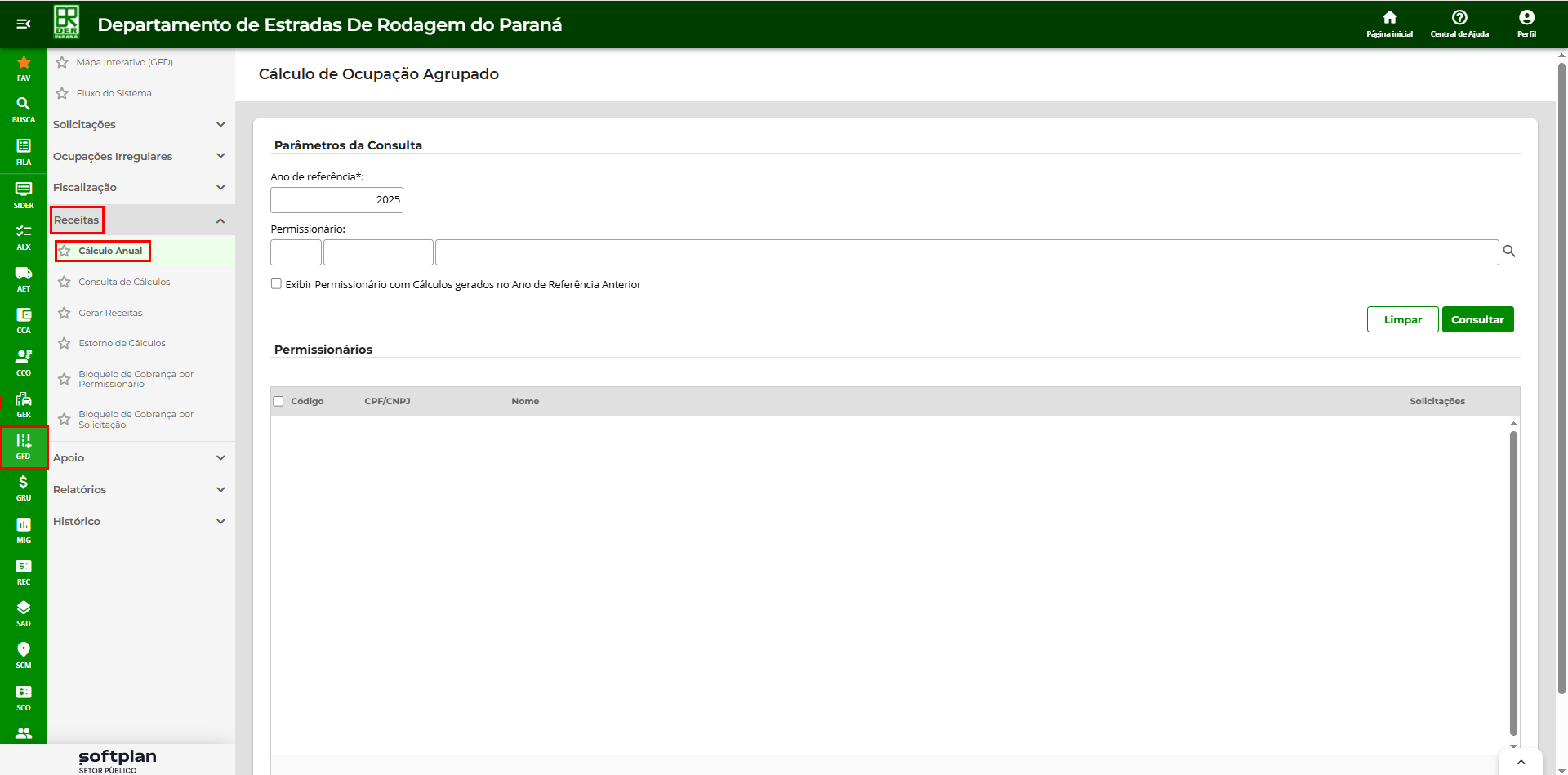Open the BUSCA search module
The height and width of the screenshot is (775, 1568).
pyautogui.click(x=24, y=110)
